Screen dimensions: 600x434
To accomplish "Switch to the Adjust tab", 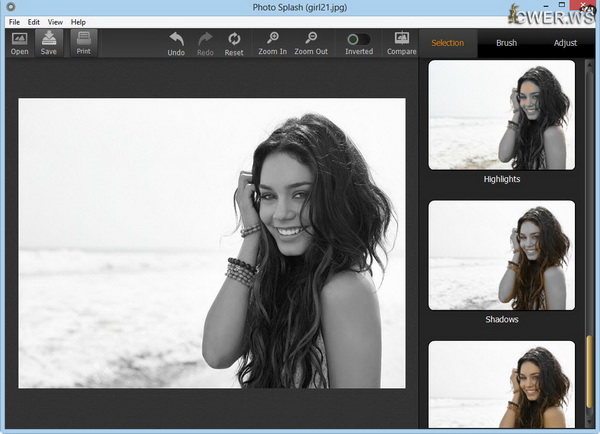I will point(565,43).
